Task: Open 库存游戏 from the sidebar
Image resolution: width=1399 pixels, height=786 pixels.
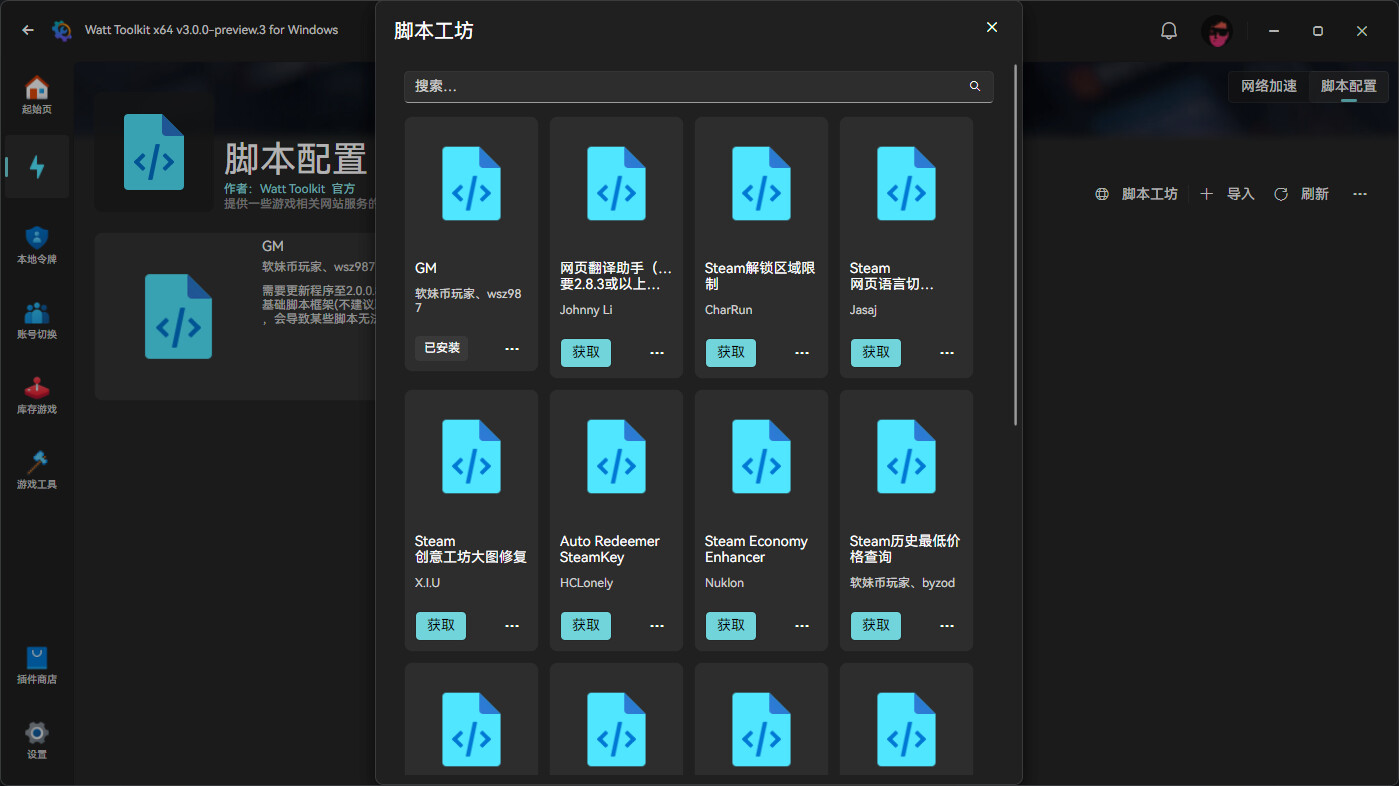Action: pyautogui.click(x=37, y=394)
